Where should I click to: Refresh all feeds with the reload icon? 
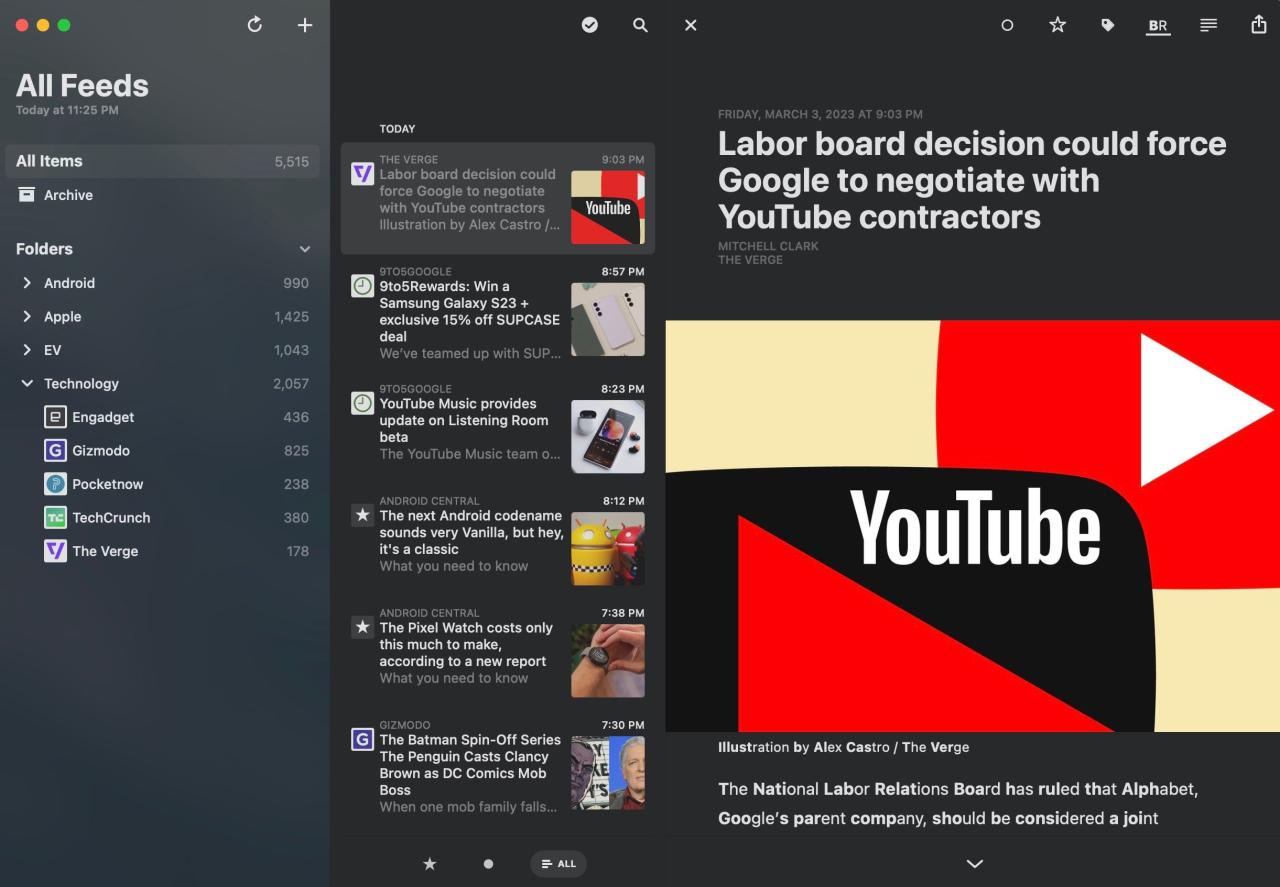pyautogui.click(x=255, y=24)
